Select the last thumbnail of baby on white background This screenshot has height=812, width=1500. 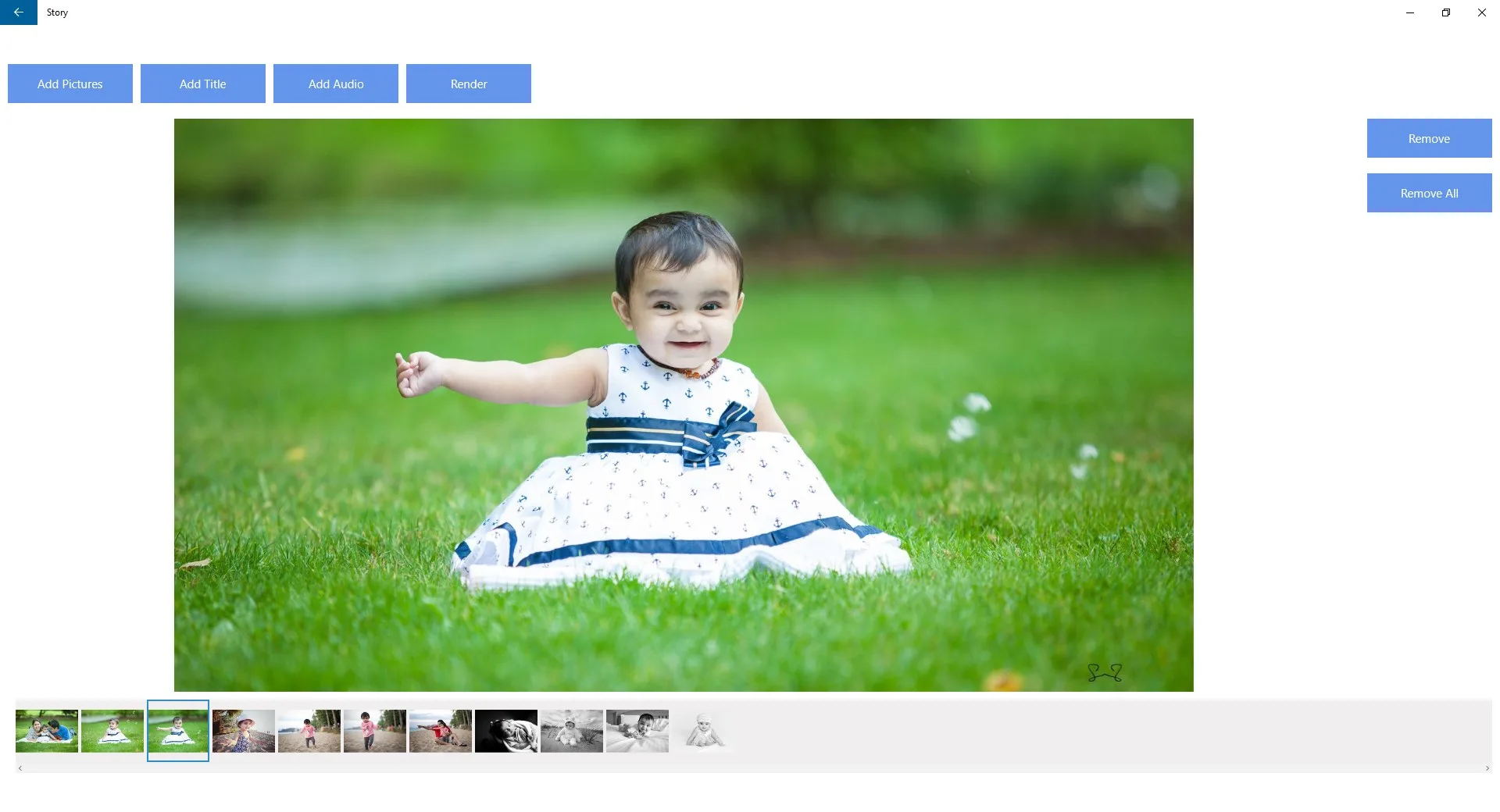(703, 731)
